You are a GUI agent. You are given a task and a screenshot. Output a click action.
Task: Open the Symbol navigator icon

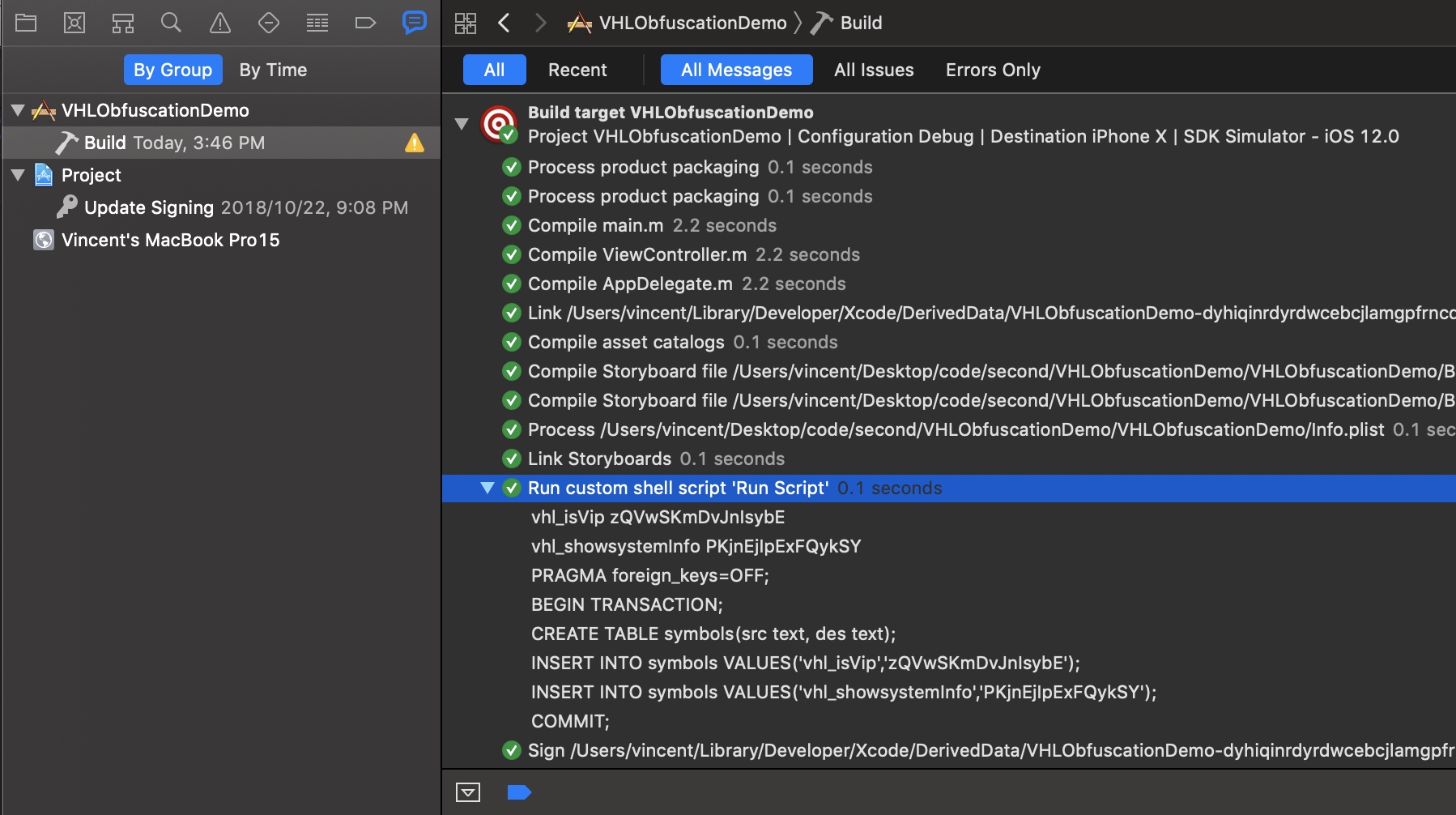(x=123, y=23)
